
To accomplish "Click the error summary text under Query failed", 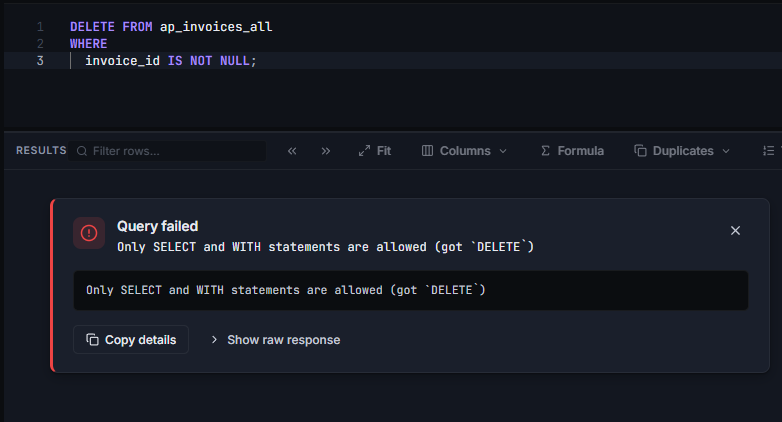I will tap(325, 247).
